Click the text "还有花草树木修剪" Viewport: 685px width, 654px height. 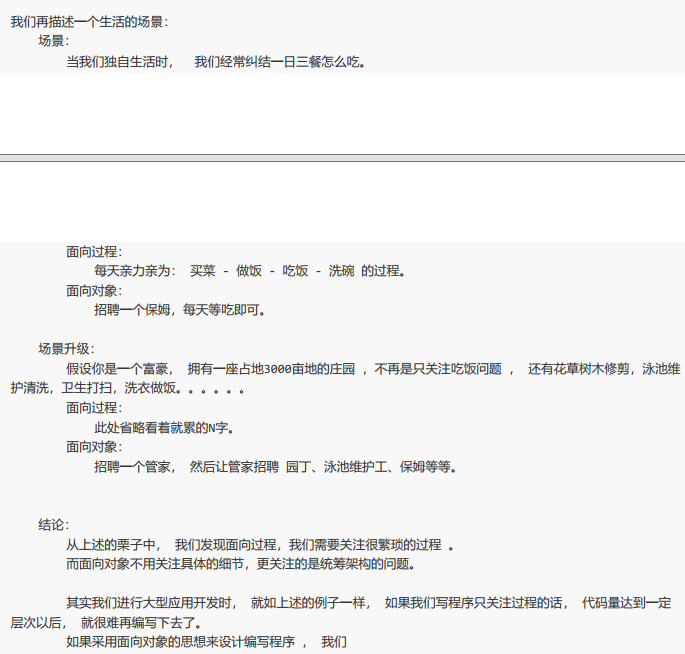click(578, 369)
